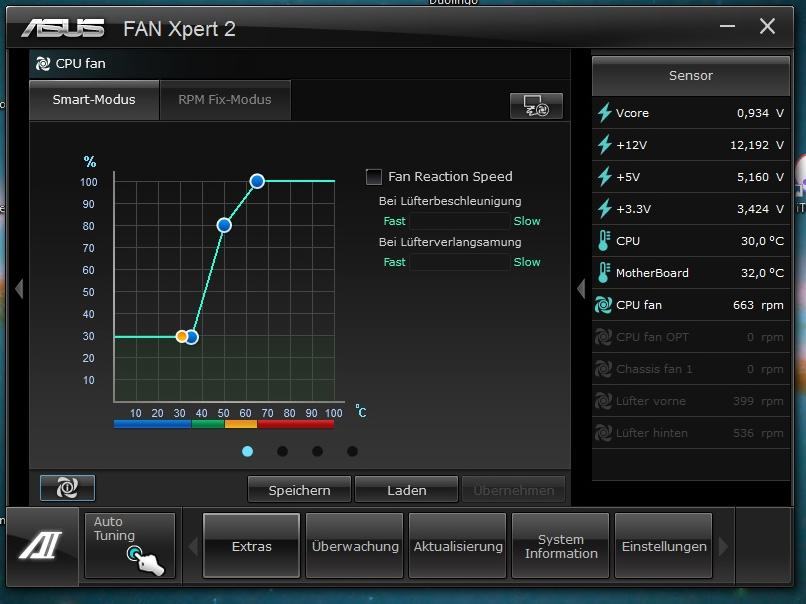Click the Lüfterverlangsamung Fast-Slow slider
This screenshot has width=806, height=604.
click(x=460, y=262)
